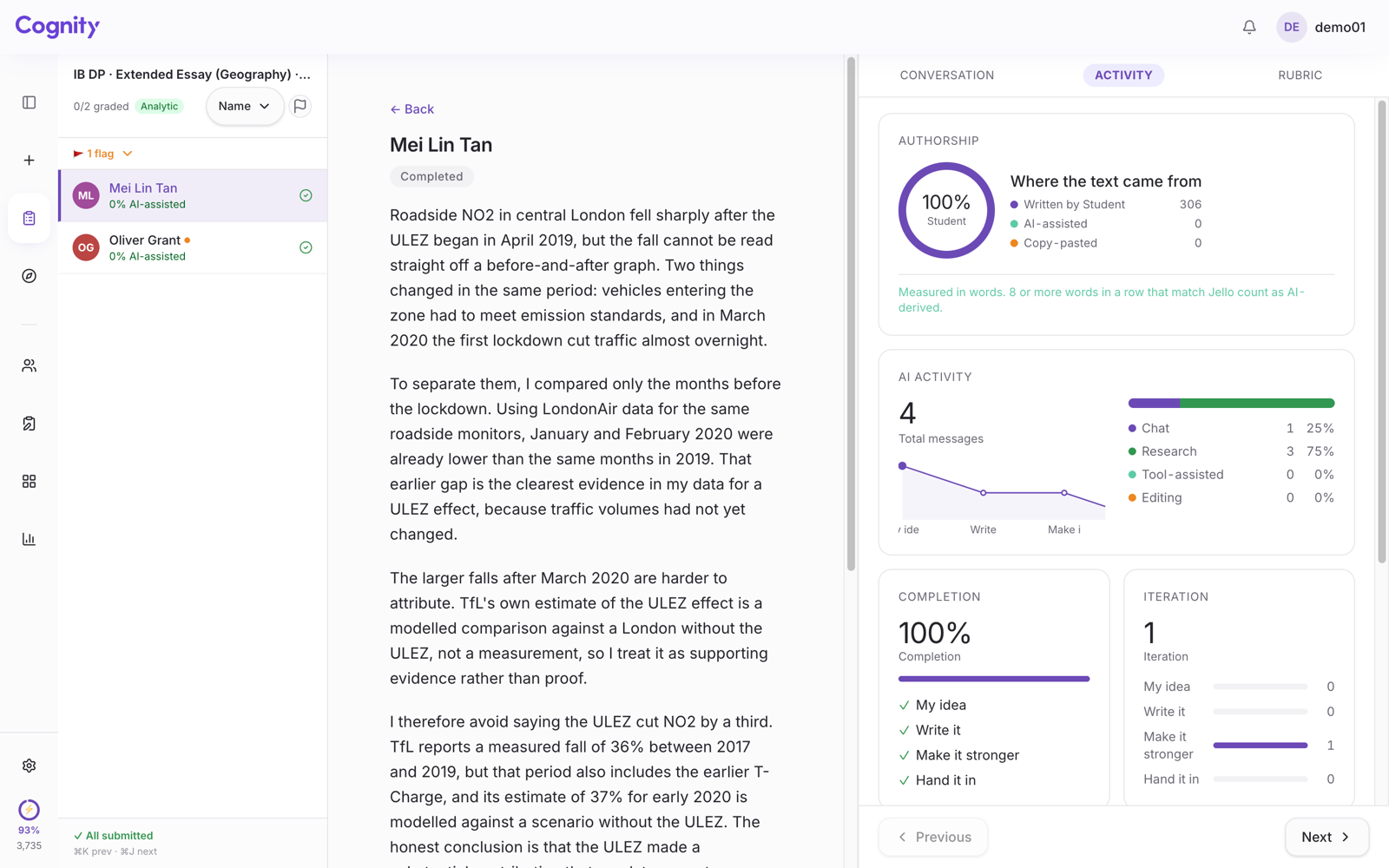Click the 'Written by Student' legend row
1389x868 pixels.
[x=1106, y=205]
